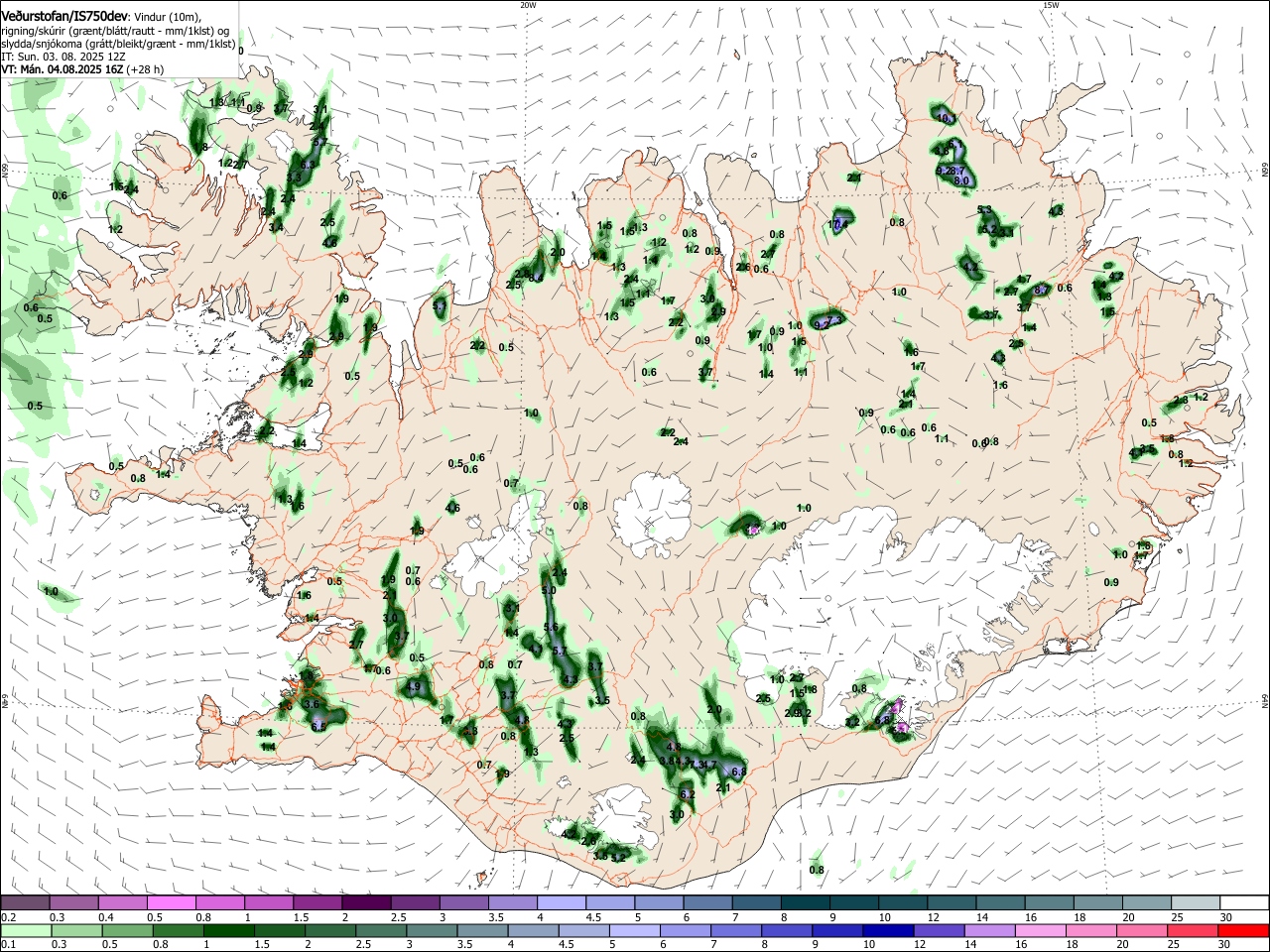Click the 'rigning/skúrir' legend description line

point(116,31)
